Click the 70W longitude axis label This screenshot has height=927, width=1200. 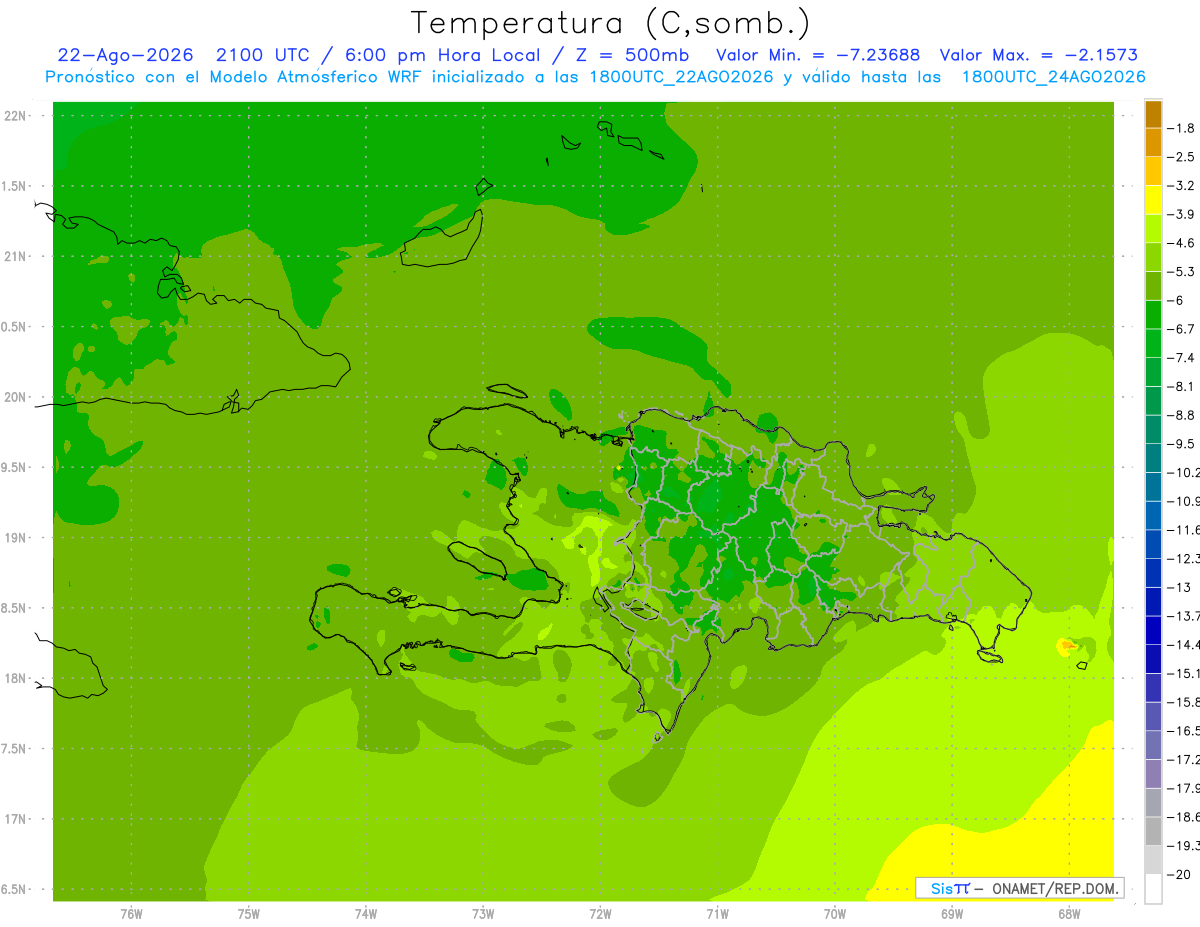[x=835, y=914]
